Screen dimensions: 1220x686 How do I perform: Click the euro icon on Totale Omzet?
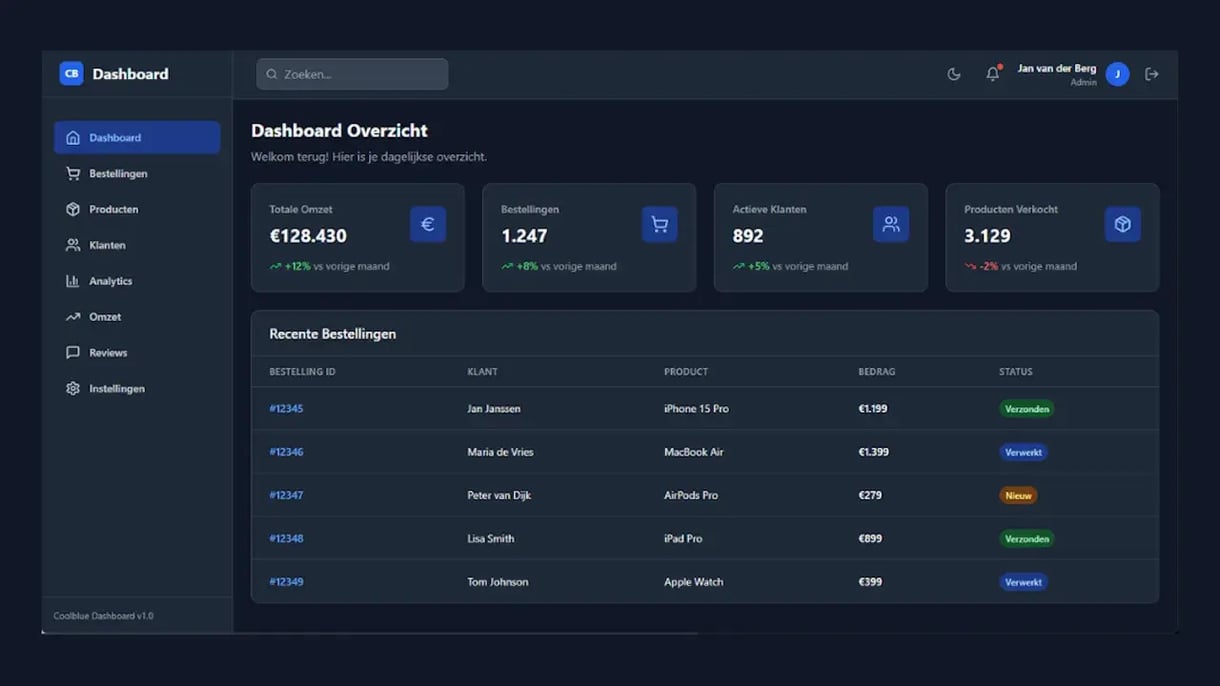427,224
